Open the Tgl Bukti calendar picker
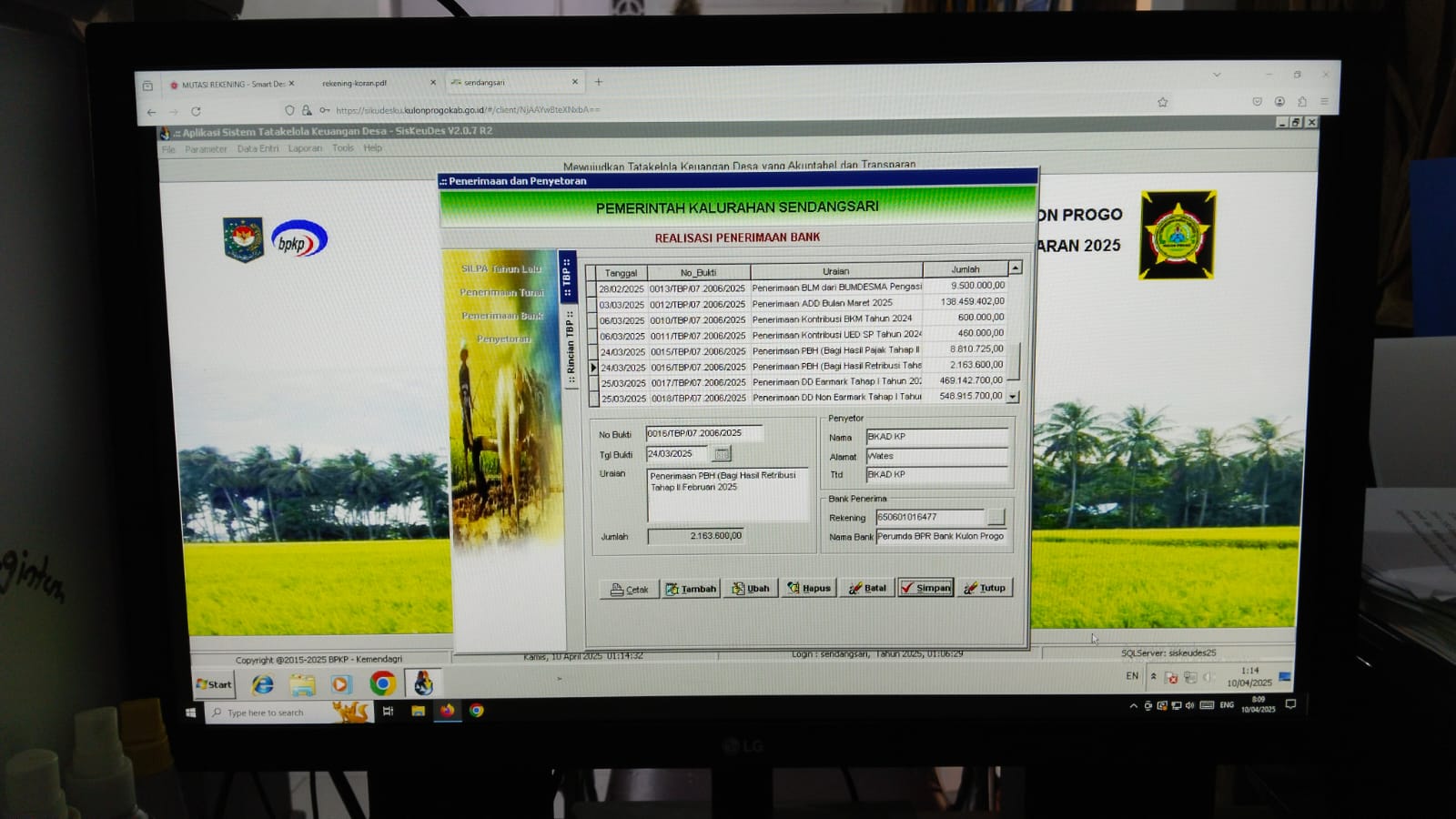The image size is (1456, 819). tap(722, 453)
